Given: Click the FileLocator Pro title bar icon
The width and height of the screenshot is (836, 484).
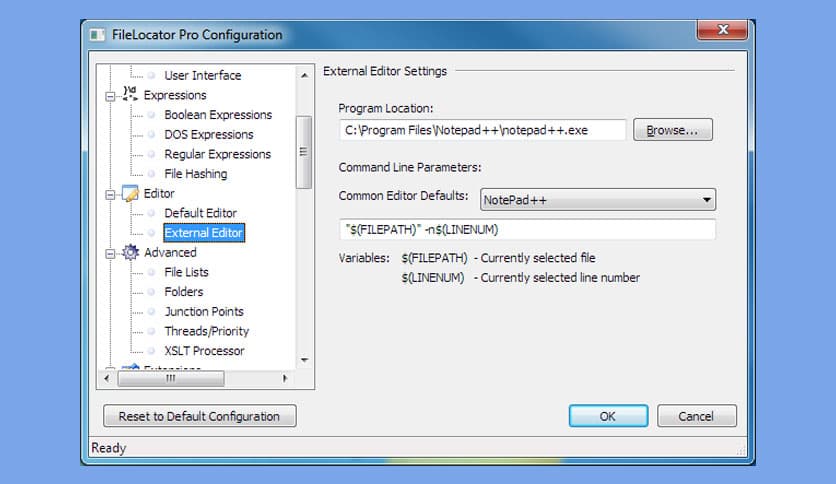Looking at the screenshot, I should point(97,35).
